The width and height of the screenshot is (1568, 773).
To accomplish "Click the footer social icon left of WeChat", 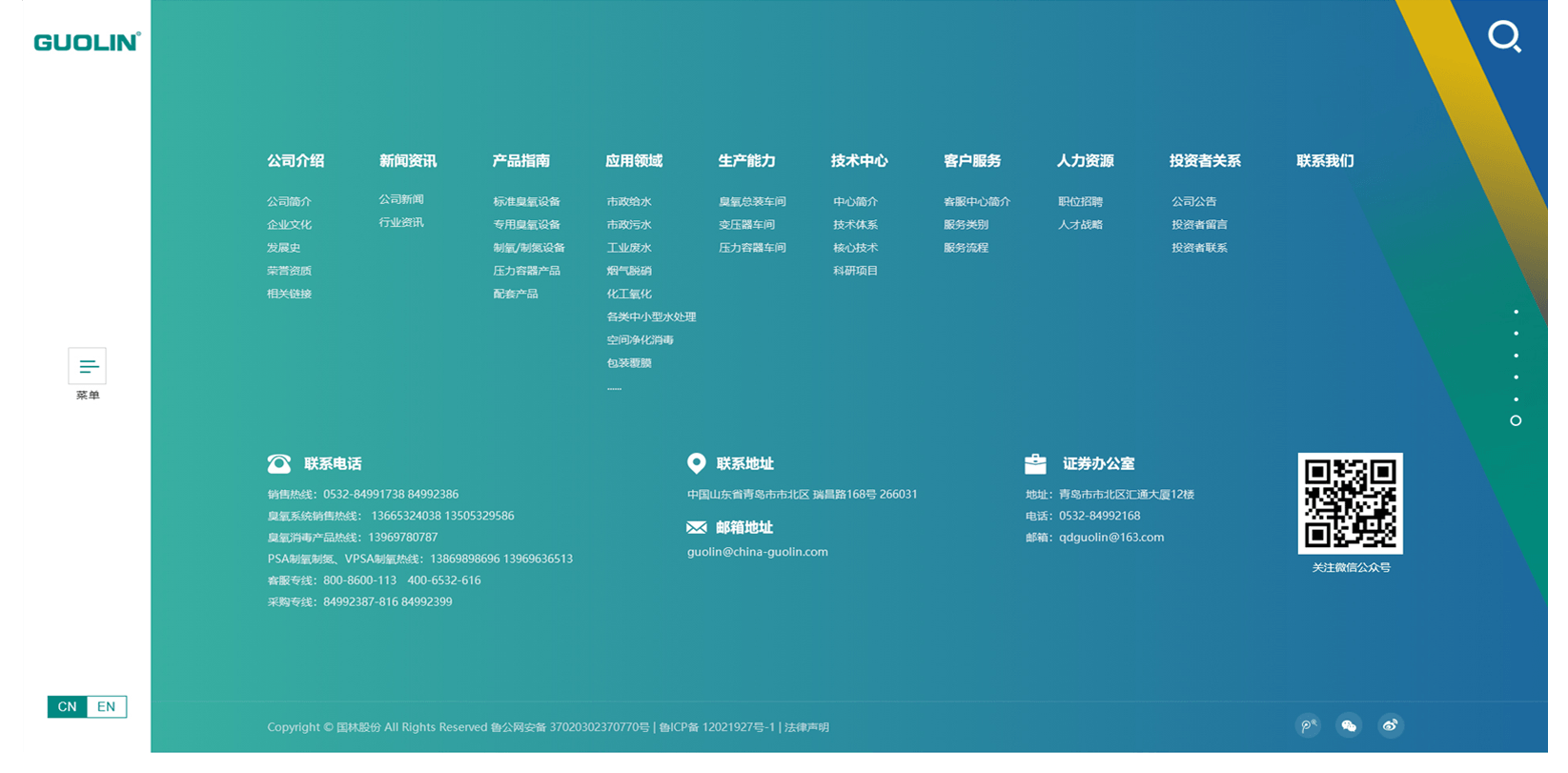I will 1308,726.
